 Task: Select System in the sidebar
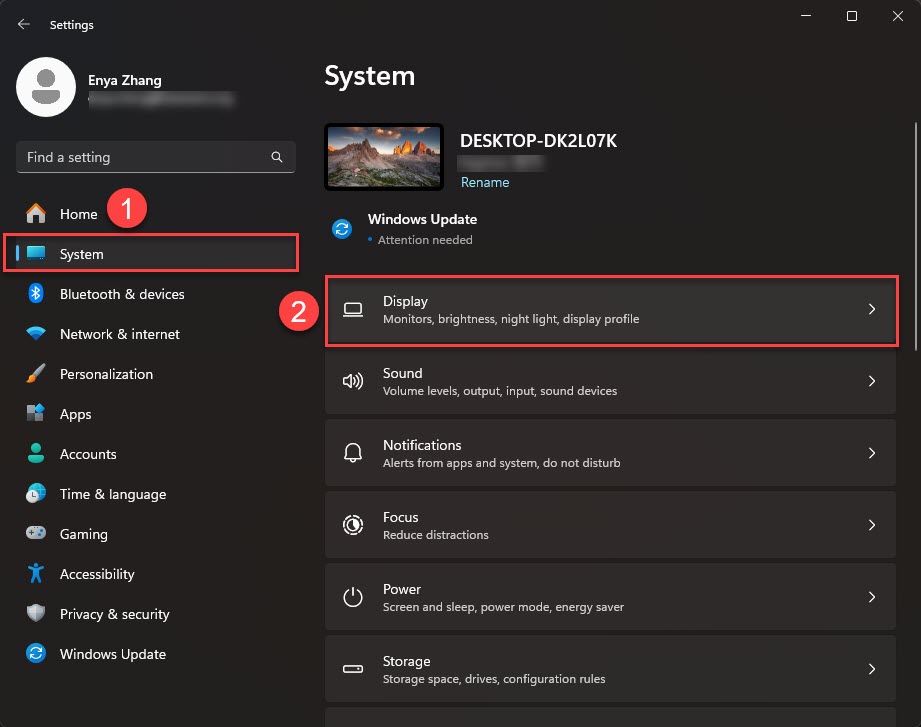click(x=83, y=254)
